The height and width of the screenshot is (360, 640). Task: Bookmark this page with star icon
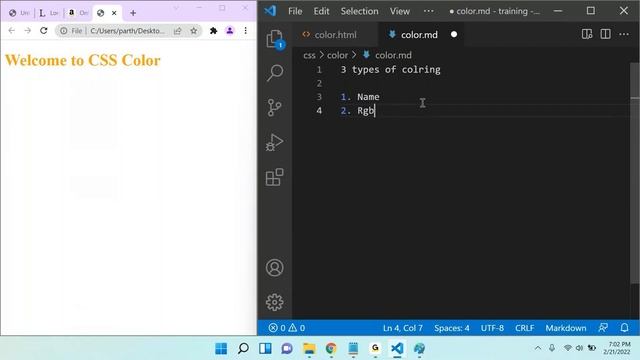pos(193,31)
